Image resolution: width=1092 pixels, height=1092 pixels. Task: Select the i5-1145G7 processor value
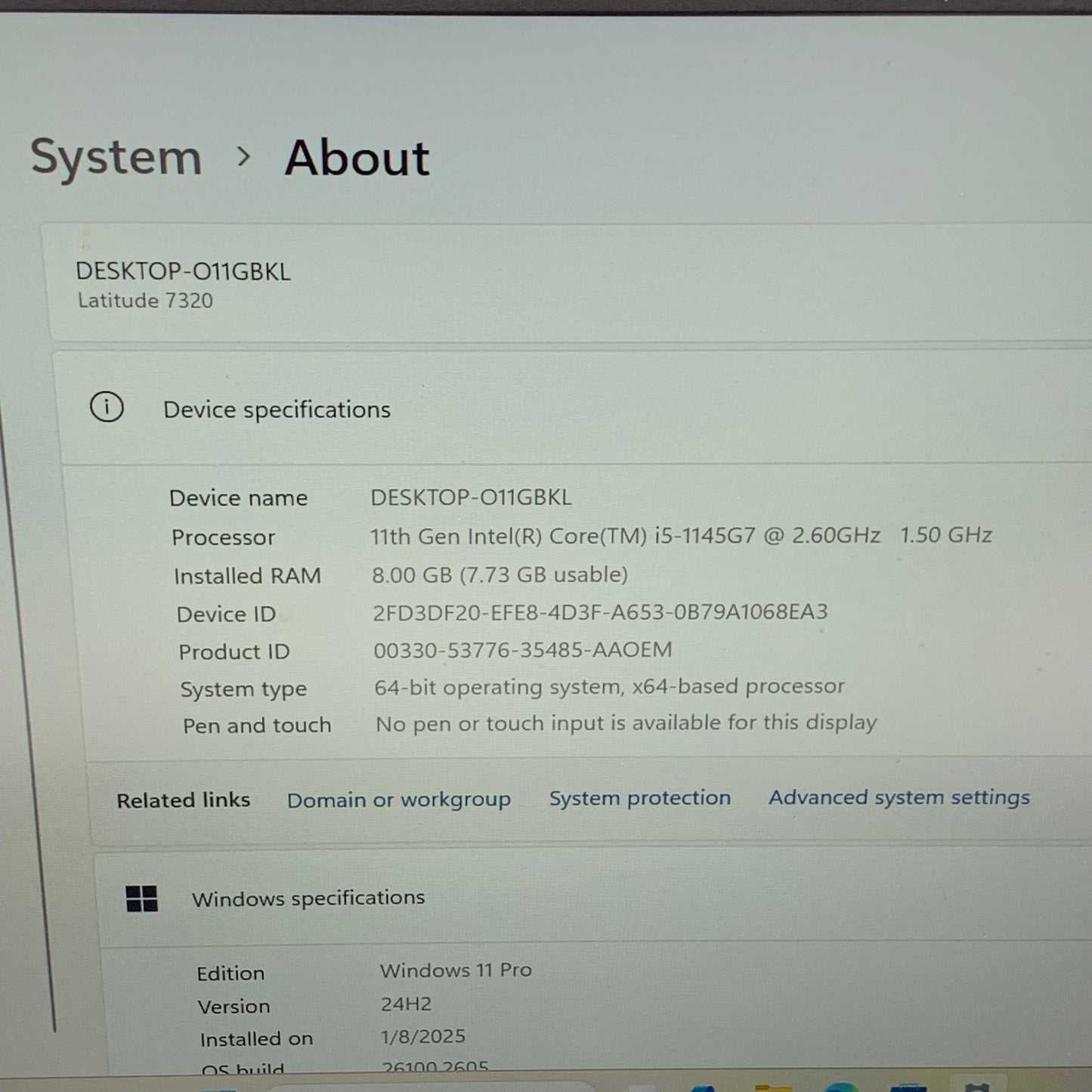click(x=681, y=536)
